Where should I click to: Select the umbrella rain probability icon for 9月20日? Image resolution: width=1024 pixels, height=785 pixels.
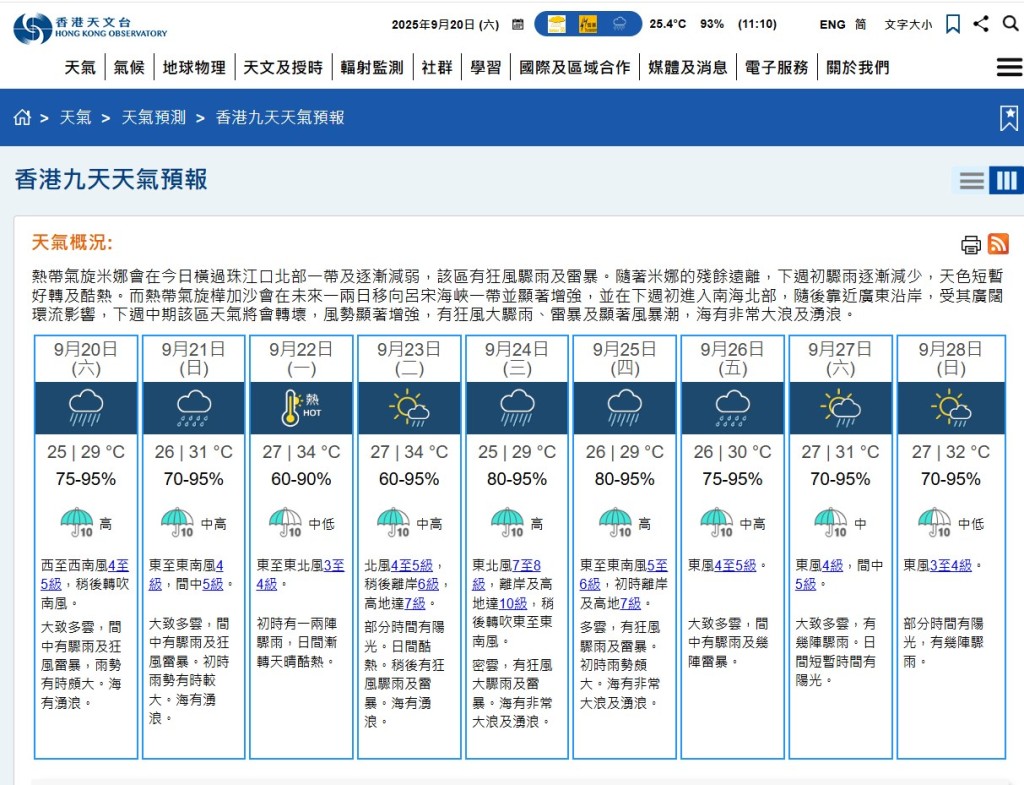coord(77,522)
